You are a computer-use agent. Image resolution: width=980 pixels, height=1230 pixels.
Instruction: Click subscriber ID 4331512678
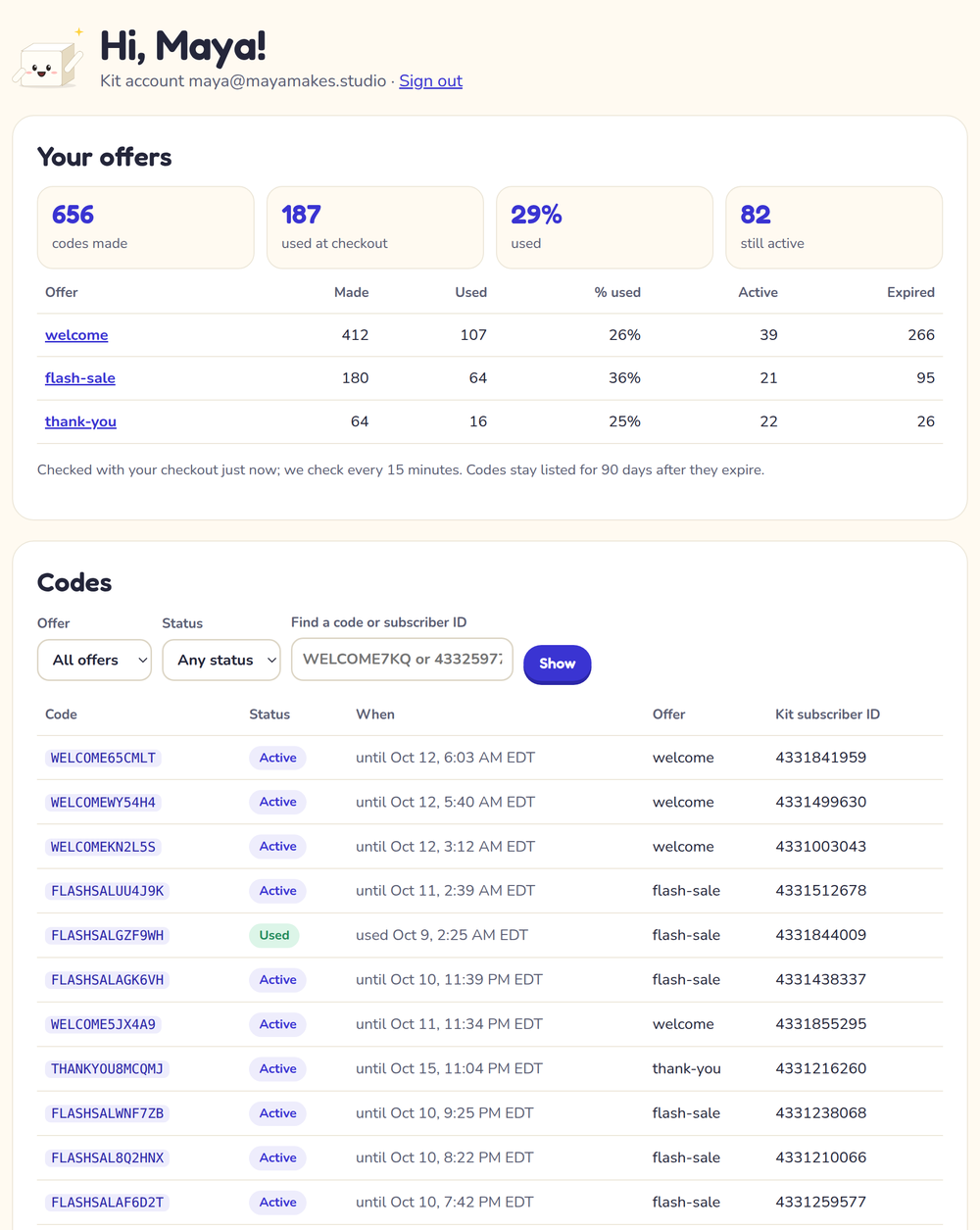(x=820, y=891)
